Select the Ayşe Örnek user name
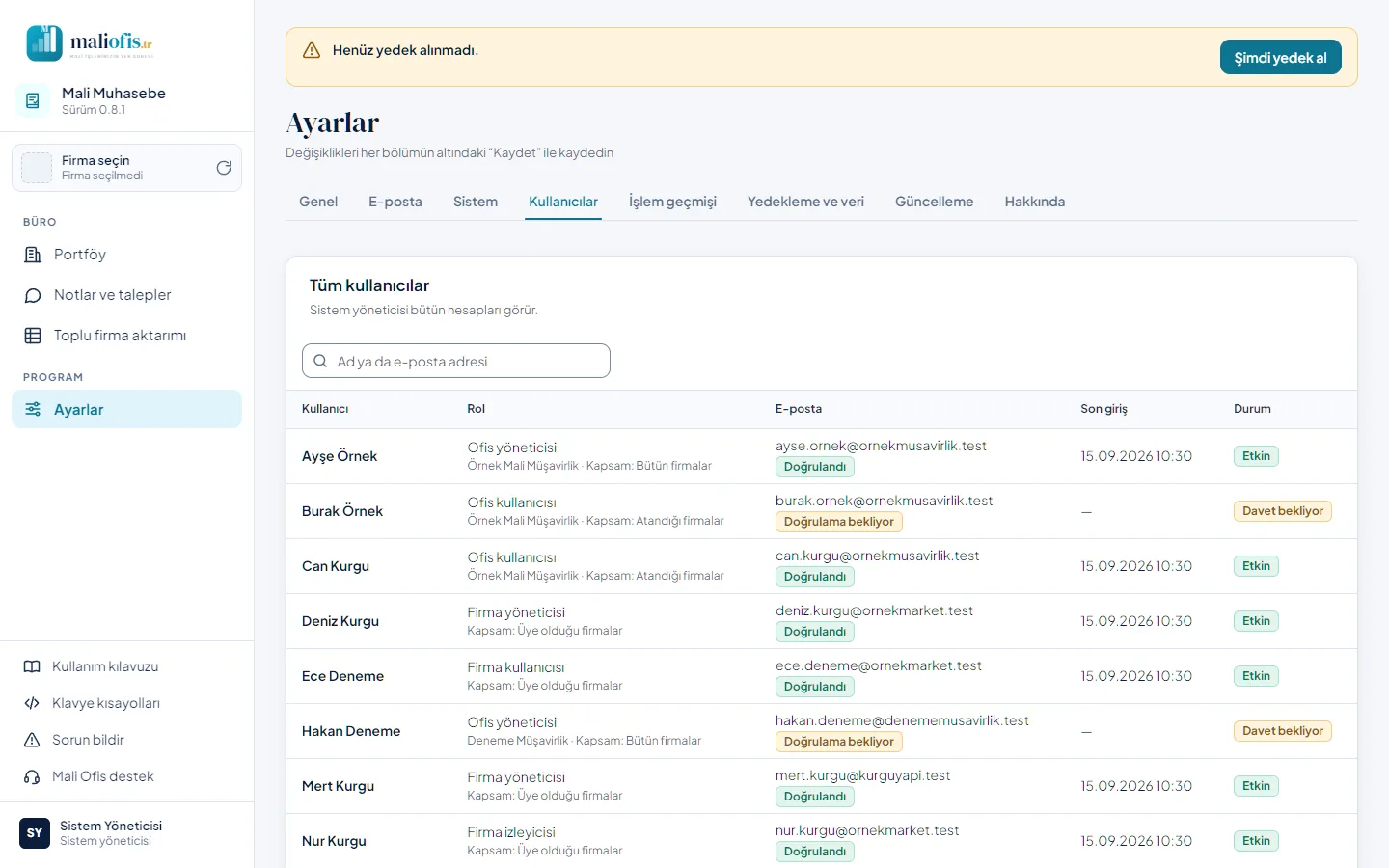This screenshot has width=1389, height=868. tap(340, 456)
